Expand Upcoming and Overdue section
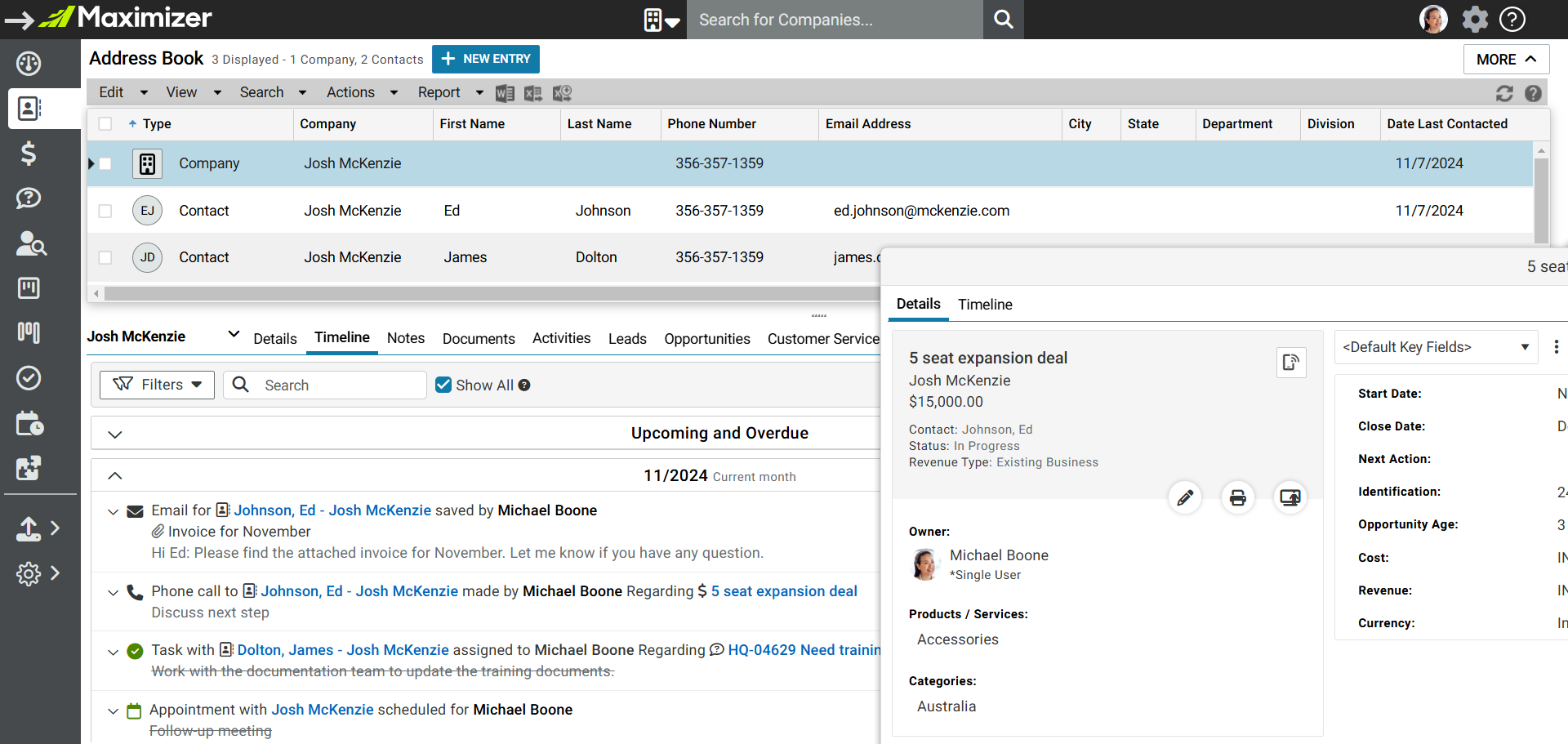 click(x=115, y=434)
